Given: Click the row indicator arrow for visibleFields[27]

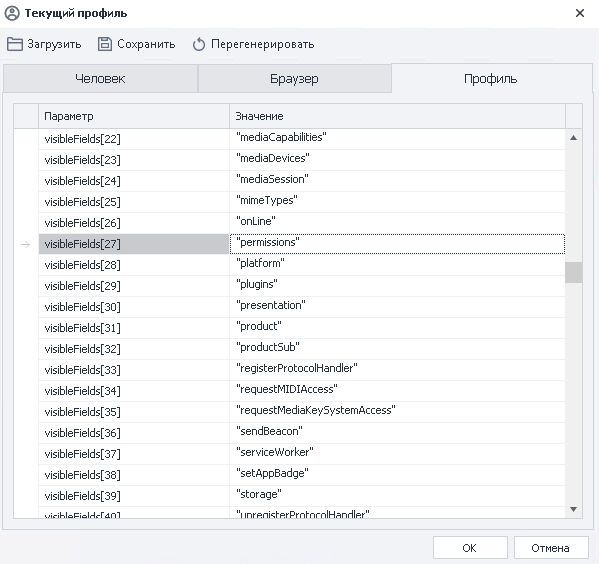Looking at the screenshot, I should tap(26, 244).
